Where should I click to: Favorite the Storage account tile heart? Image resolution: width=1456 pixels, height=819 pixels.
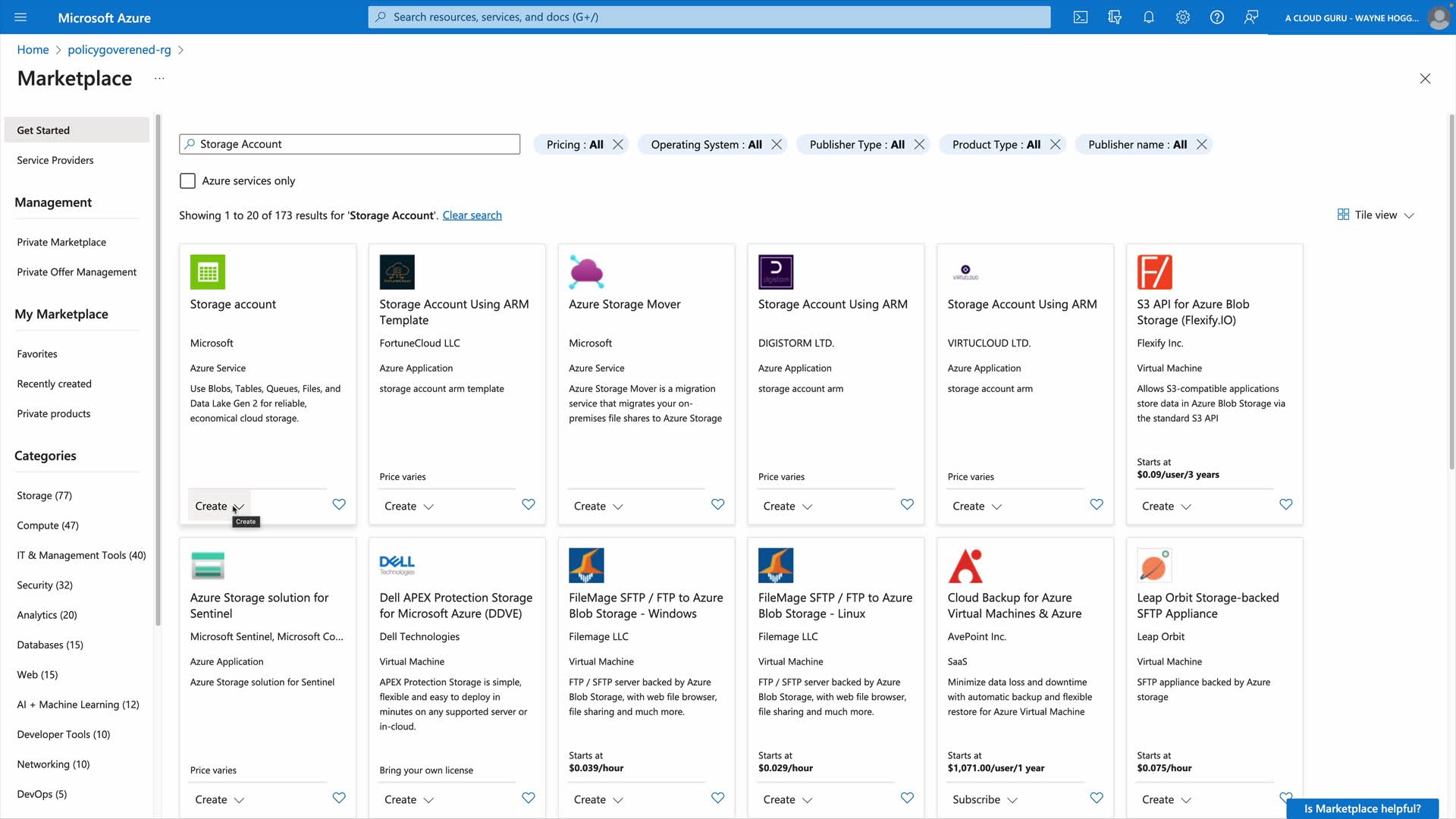tap(339, 504)
